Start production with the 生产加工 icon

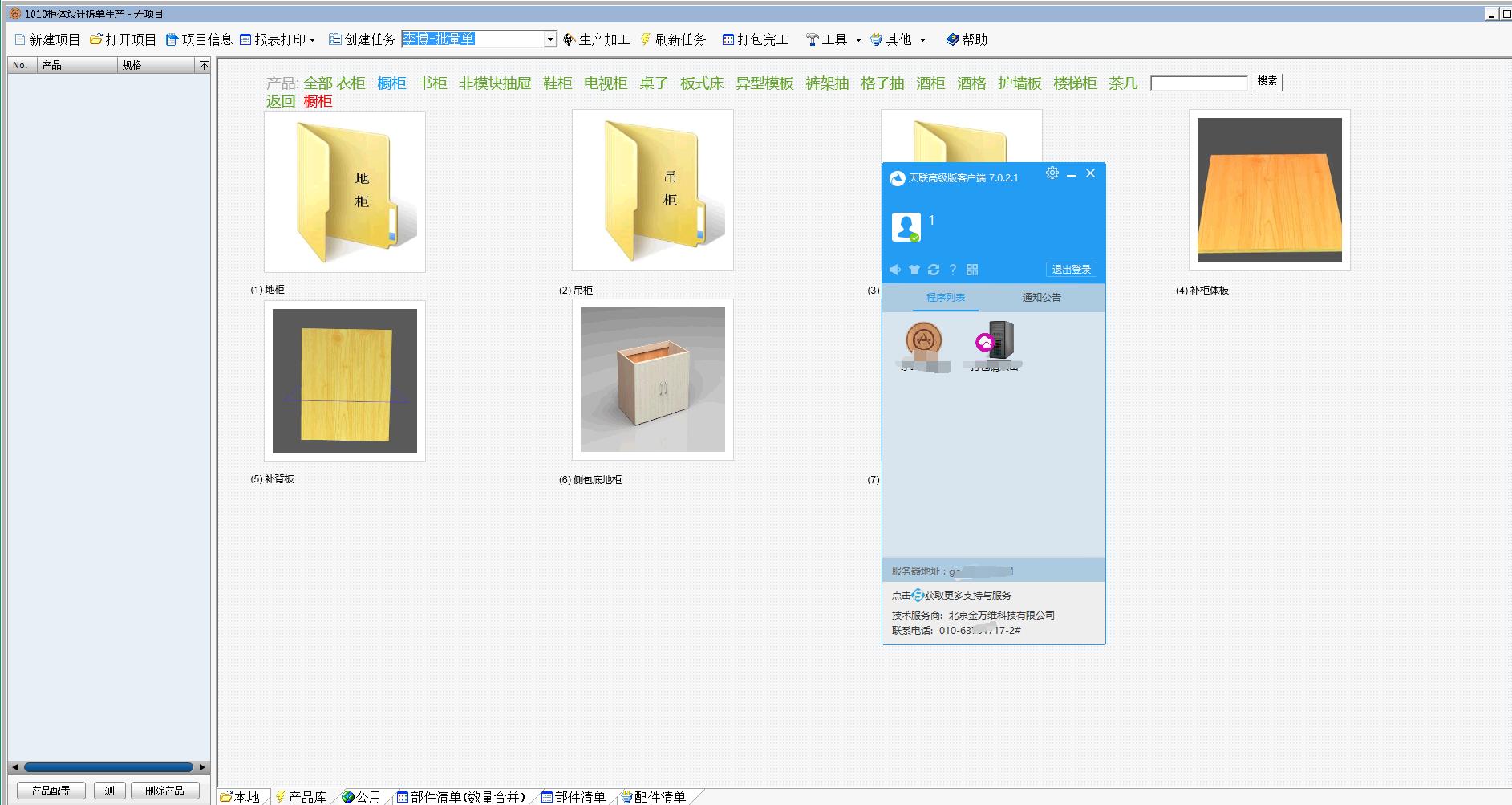(568, 39)
